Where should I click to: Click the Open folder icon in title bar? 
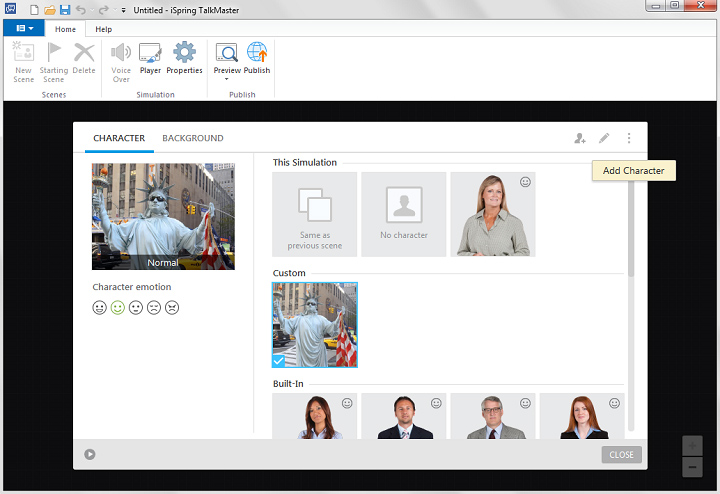50,10
